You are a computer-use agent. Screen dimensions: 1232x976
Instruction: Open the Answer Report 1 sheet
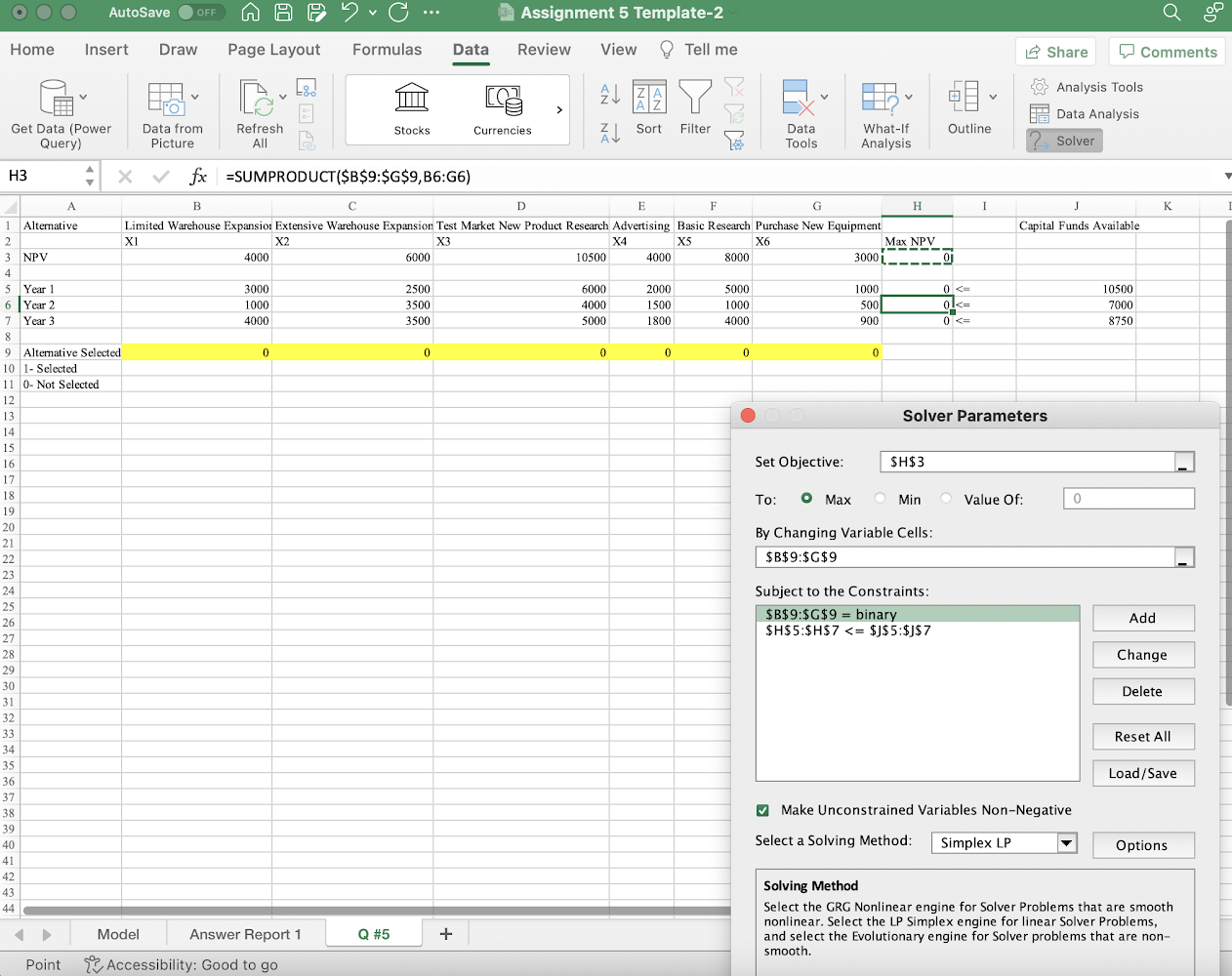246,934
